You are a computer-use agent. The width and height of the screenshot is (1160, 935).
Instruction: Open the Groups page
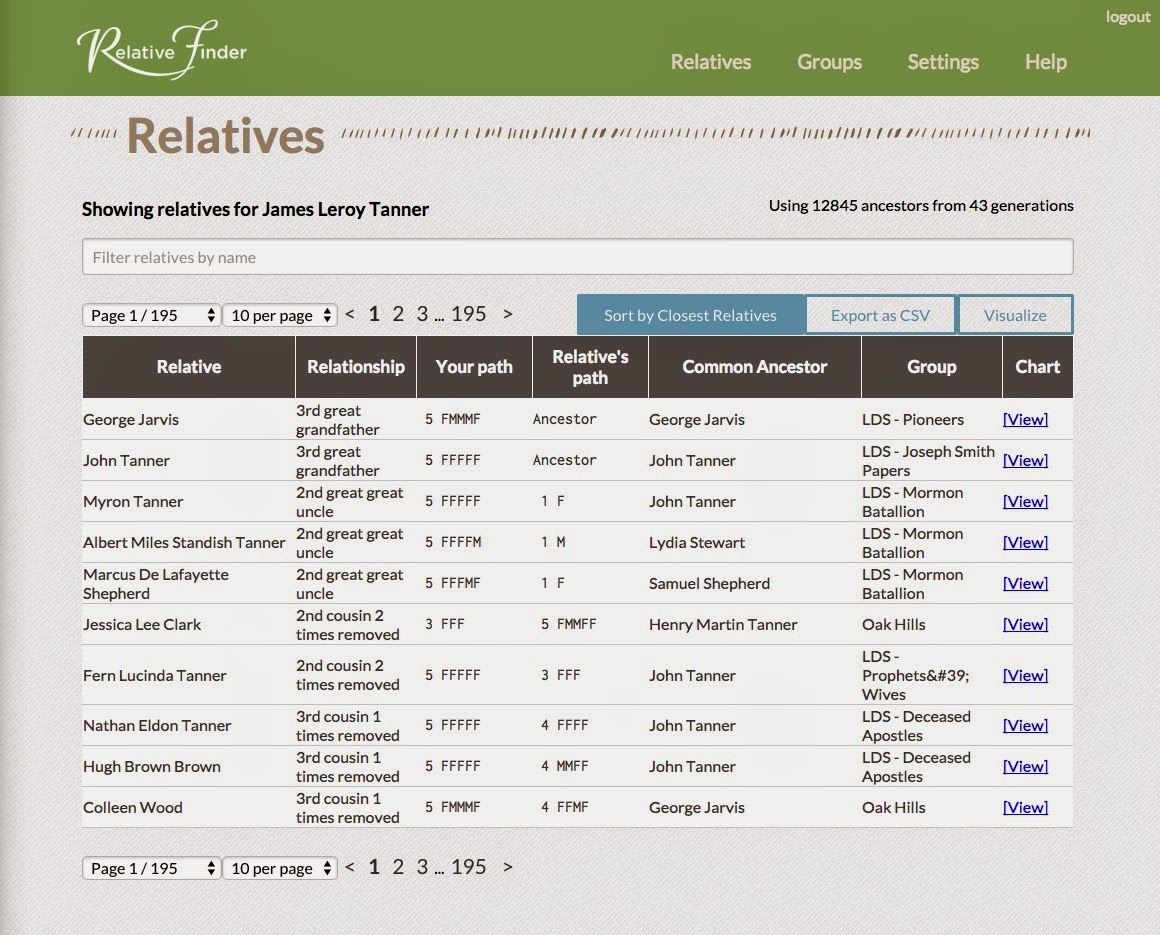829,62
